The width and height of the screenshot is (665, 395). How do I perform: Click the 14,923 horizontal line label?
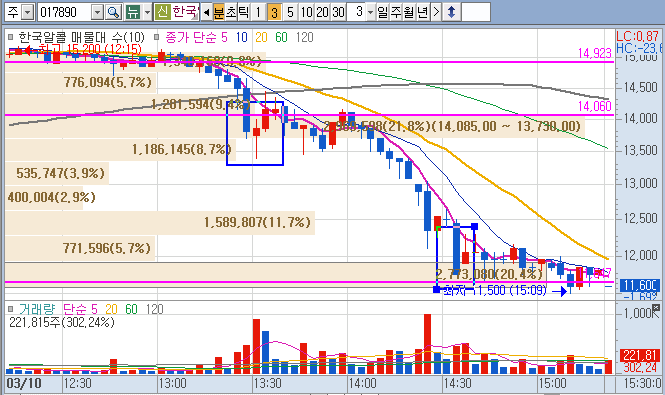pyautogui.click(x=595, y=53)
